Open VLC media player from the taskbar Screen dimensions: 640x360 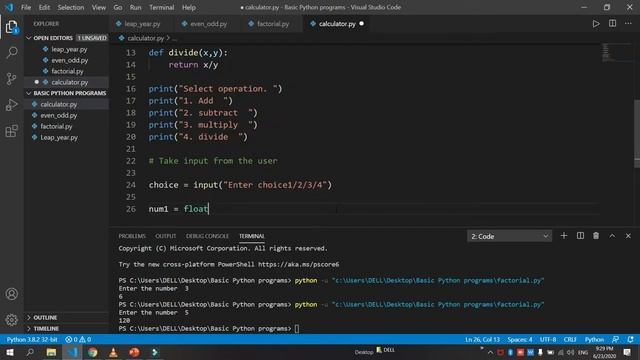point(113,352)
